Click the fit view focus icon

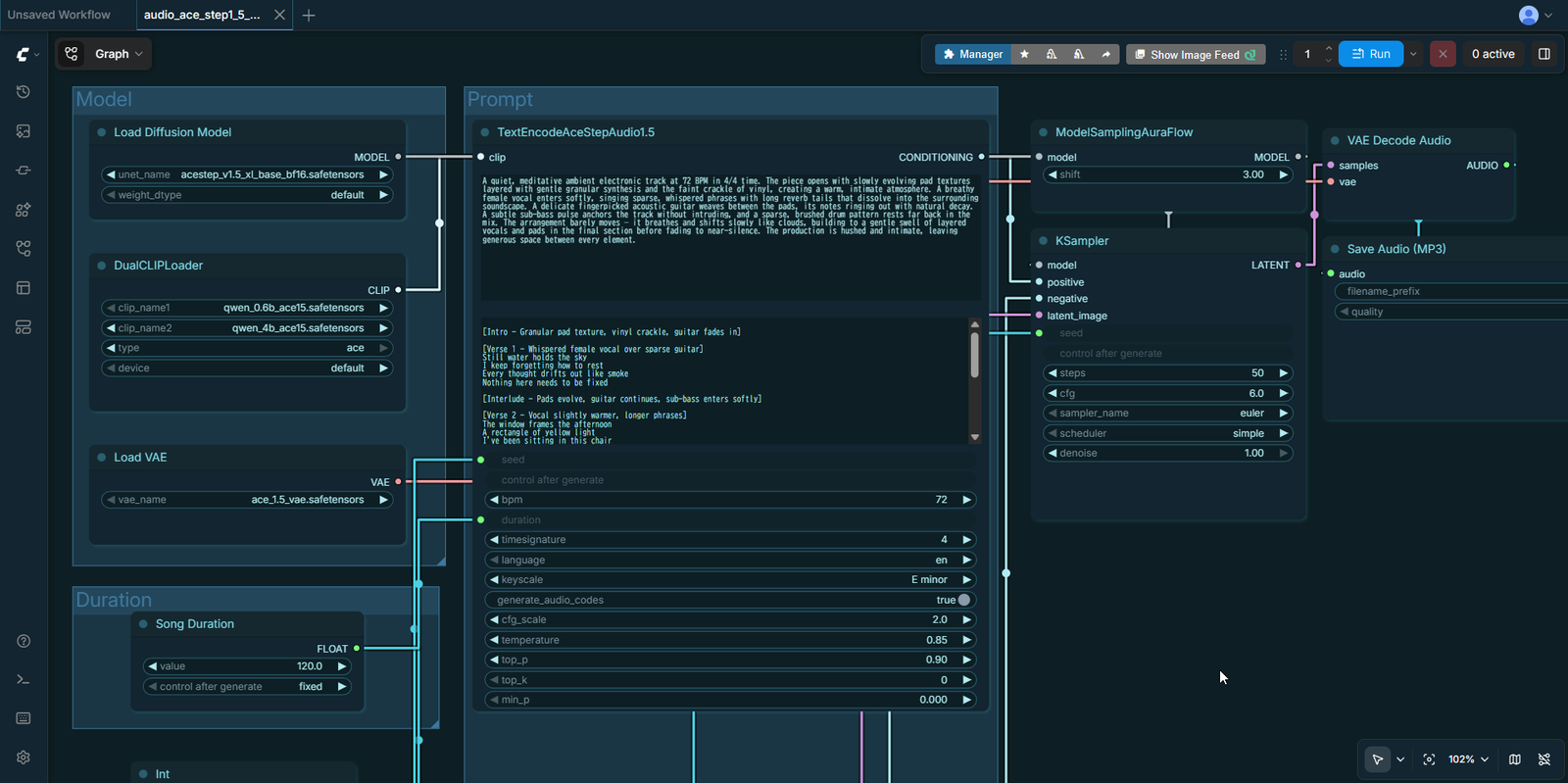coord(1429,759)
